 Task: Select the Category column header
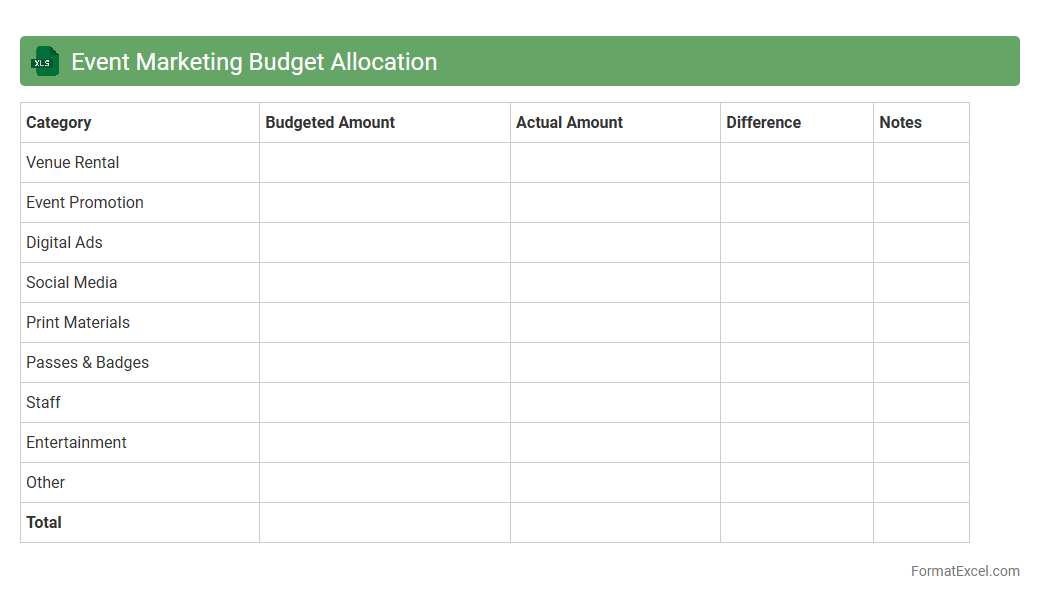pos(59,123)
